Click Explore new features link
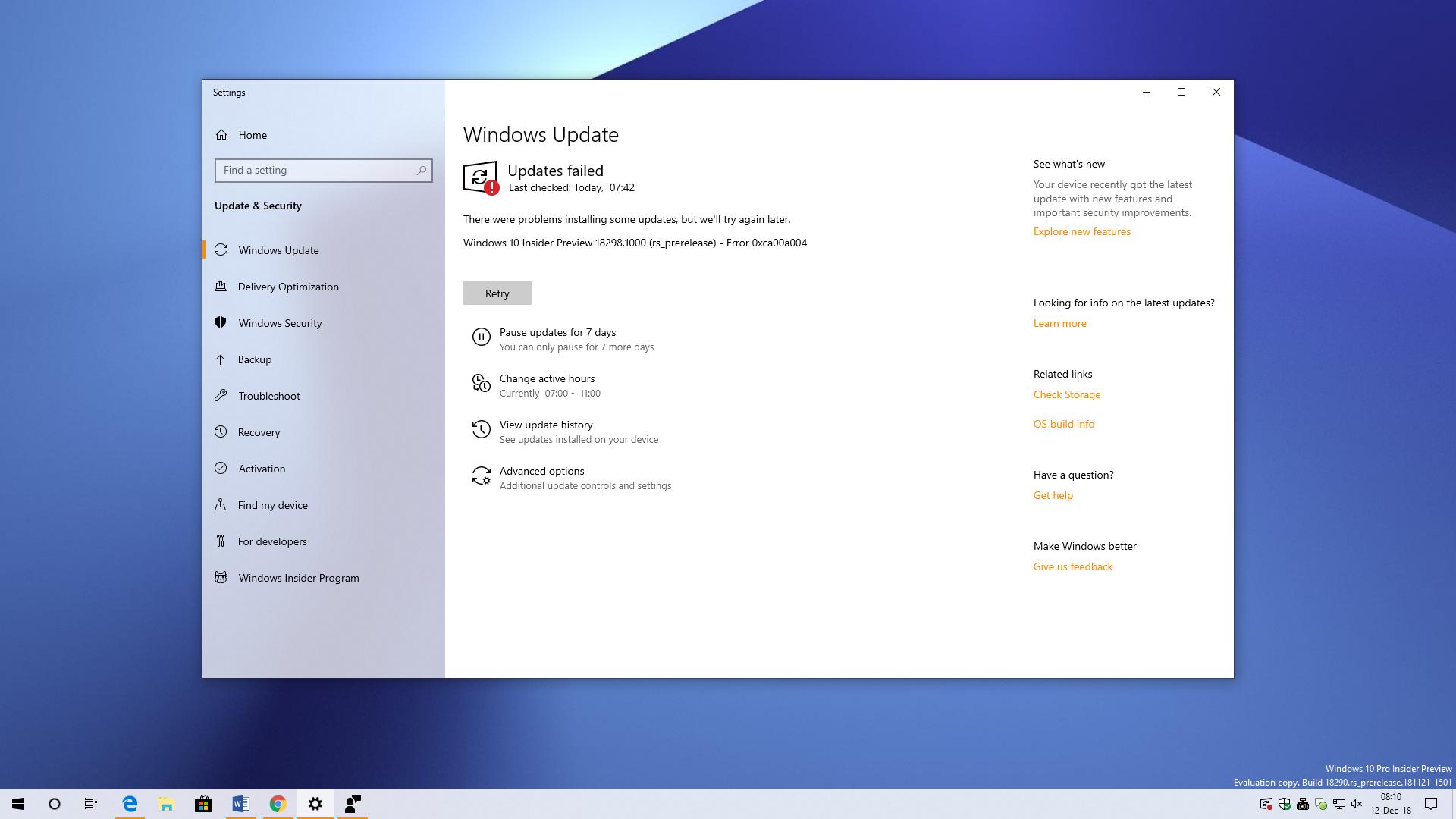Viewport: 1456px width, 819px height. click(1081, 232)
